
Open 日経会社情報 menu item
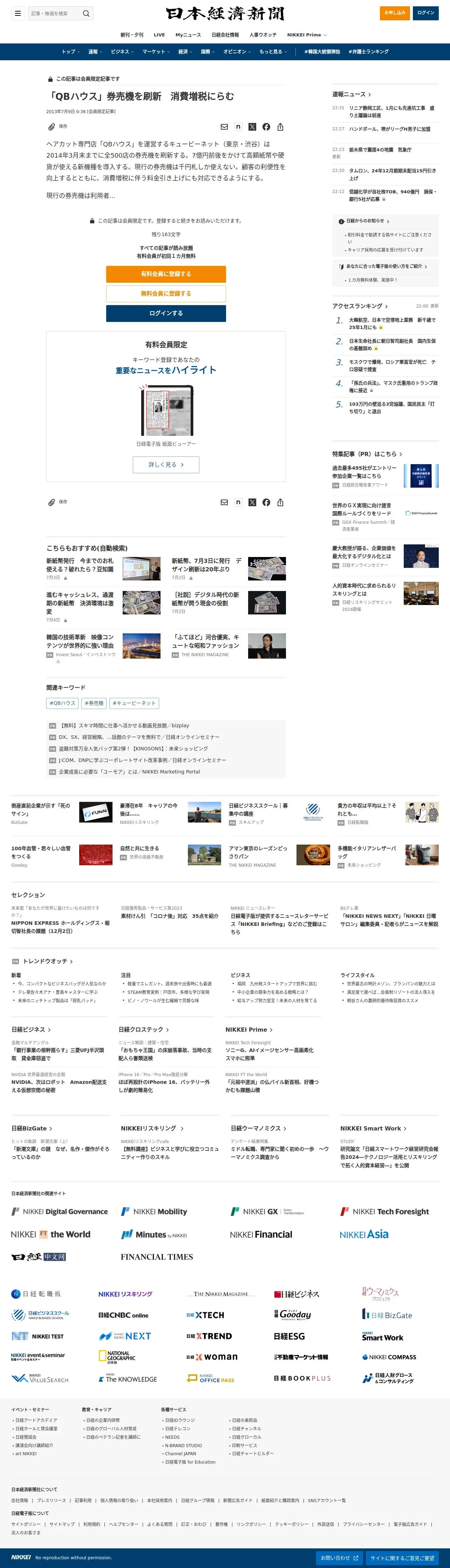pyautogui.click(x=225, y=35)
